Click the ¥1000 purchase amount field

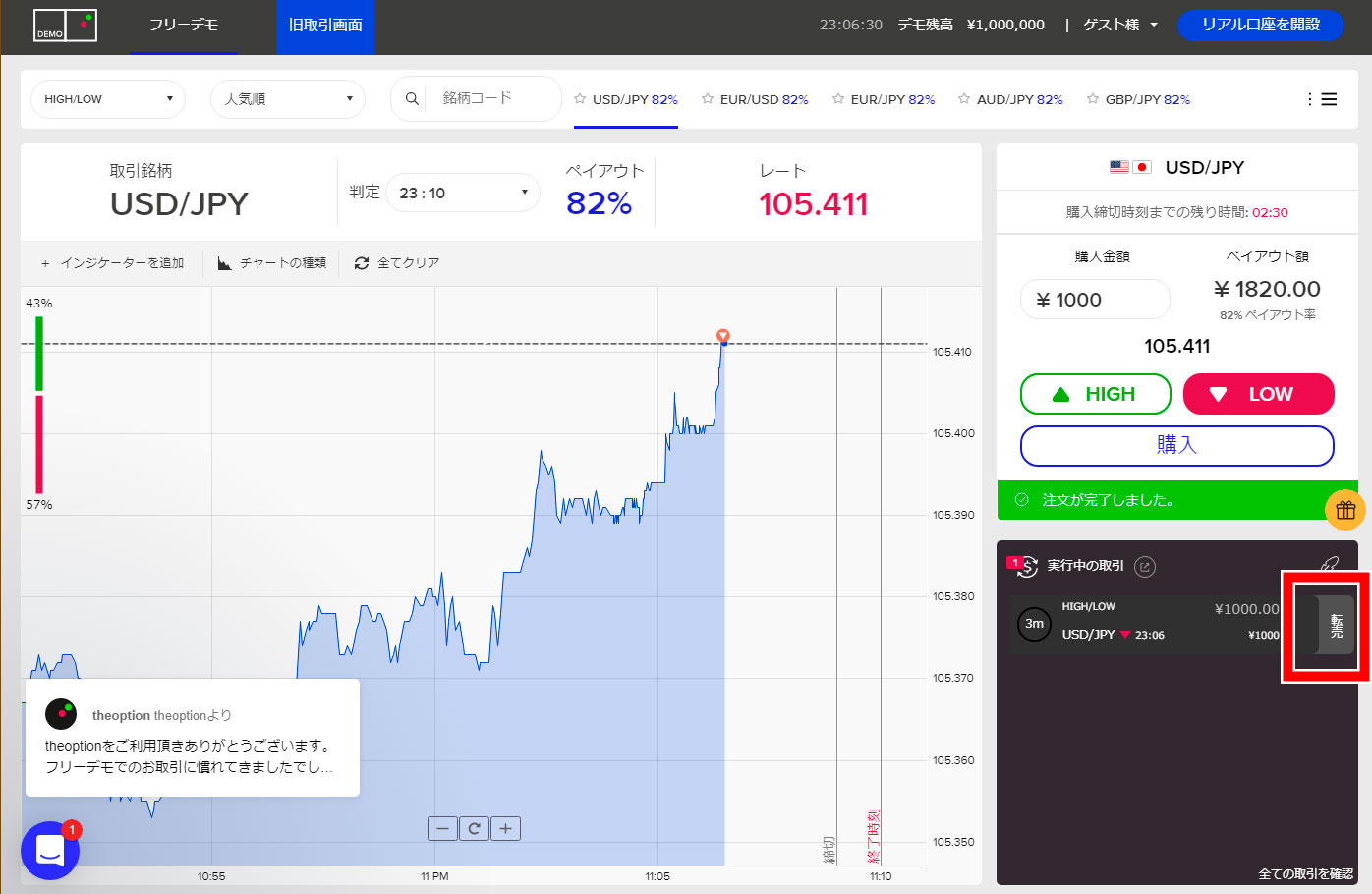click(x=1095, y=300)
